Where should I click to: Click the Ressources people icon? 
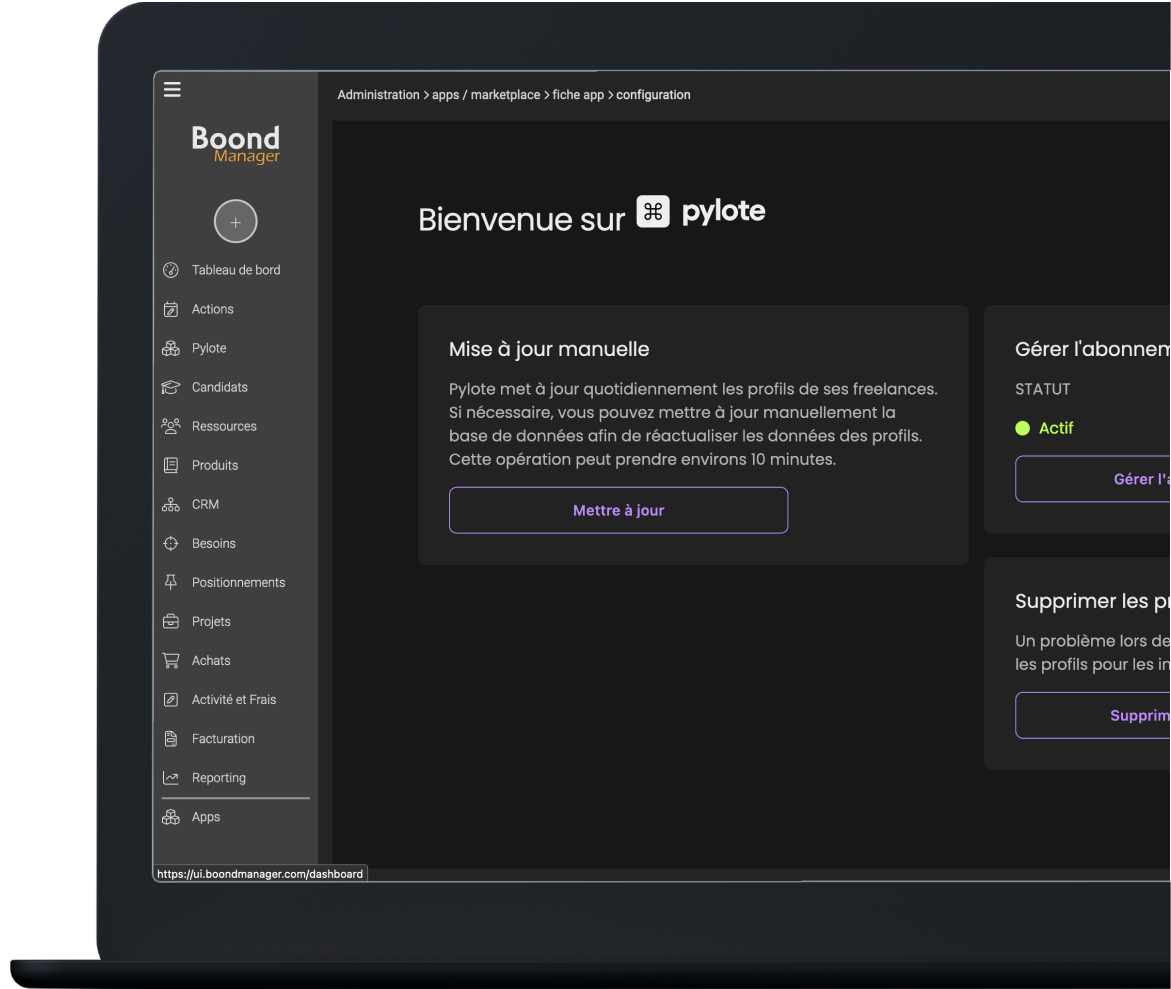[171, 426]
